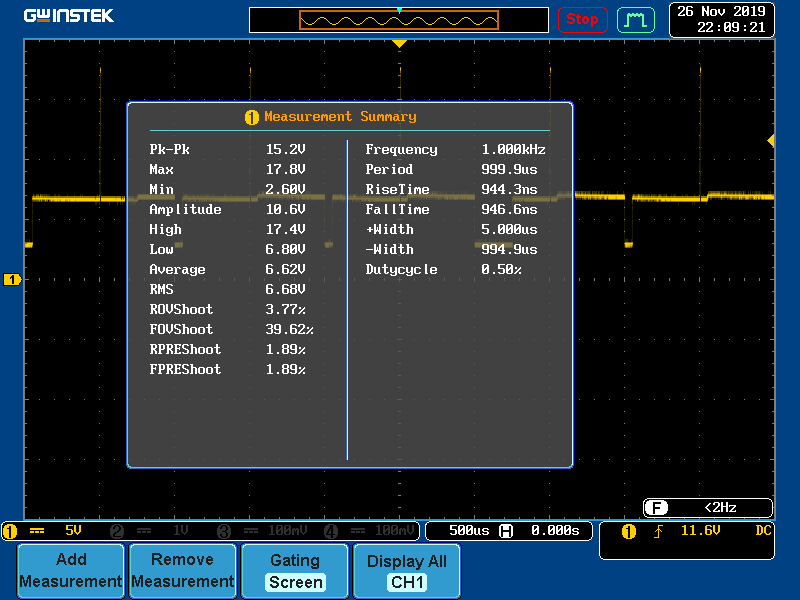Click the green acquisition mode waveform icon

pyautogui.click(x=636, y=20)
